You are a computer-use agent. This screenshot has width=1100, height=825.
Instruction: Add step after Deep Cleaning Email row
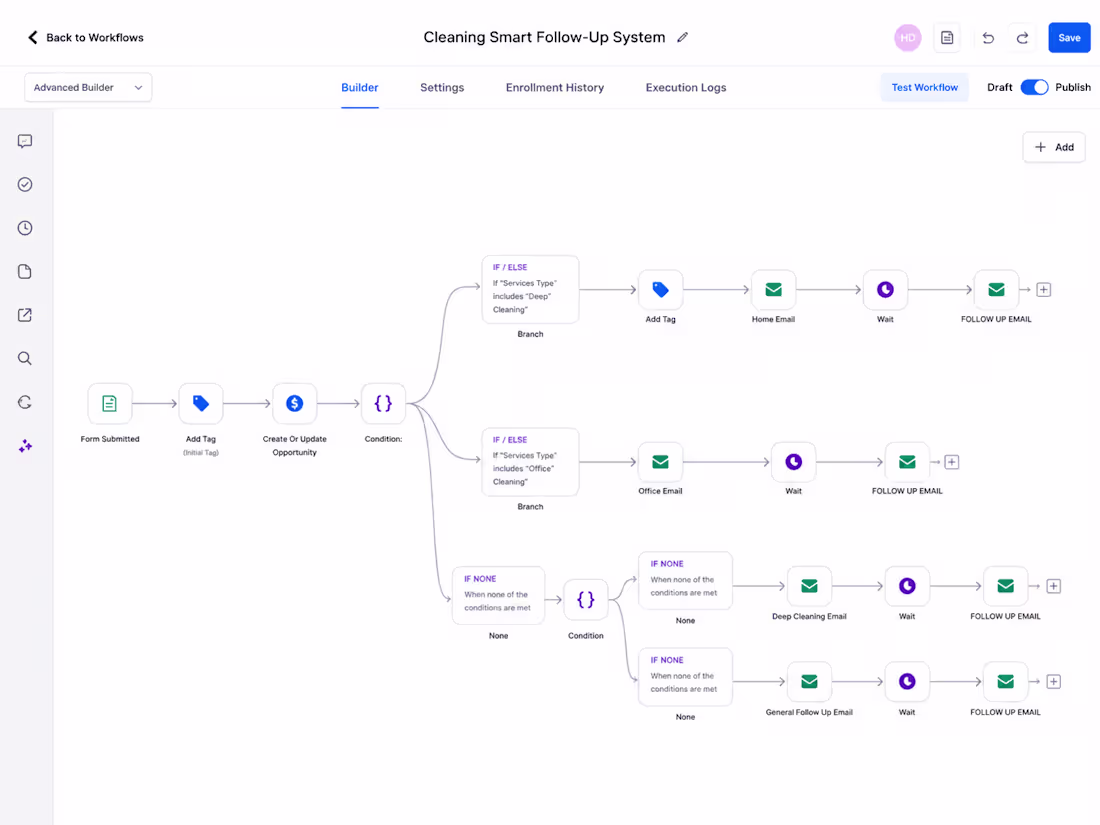[x=1054, y=586]
